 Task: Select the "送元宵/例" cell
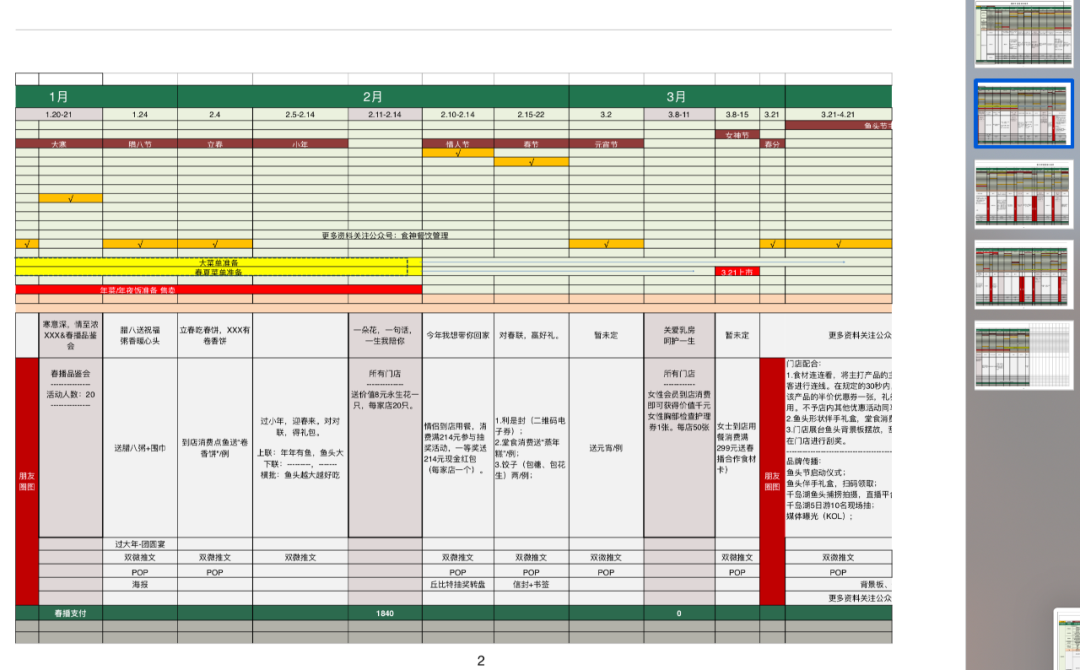tap(606, 448)
